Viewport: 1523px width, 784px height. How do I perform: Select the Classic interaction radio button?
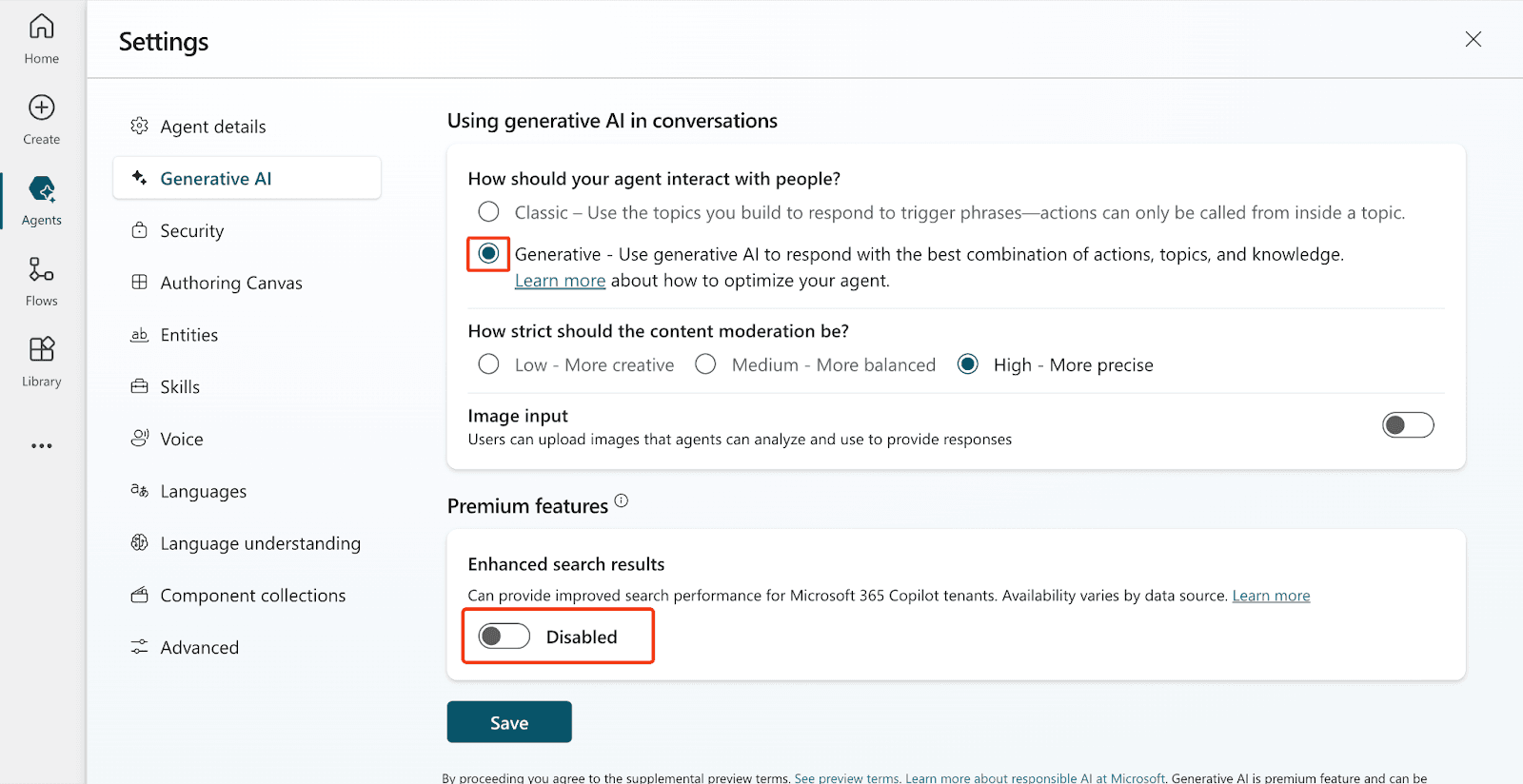[488, 212]
